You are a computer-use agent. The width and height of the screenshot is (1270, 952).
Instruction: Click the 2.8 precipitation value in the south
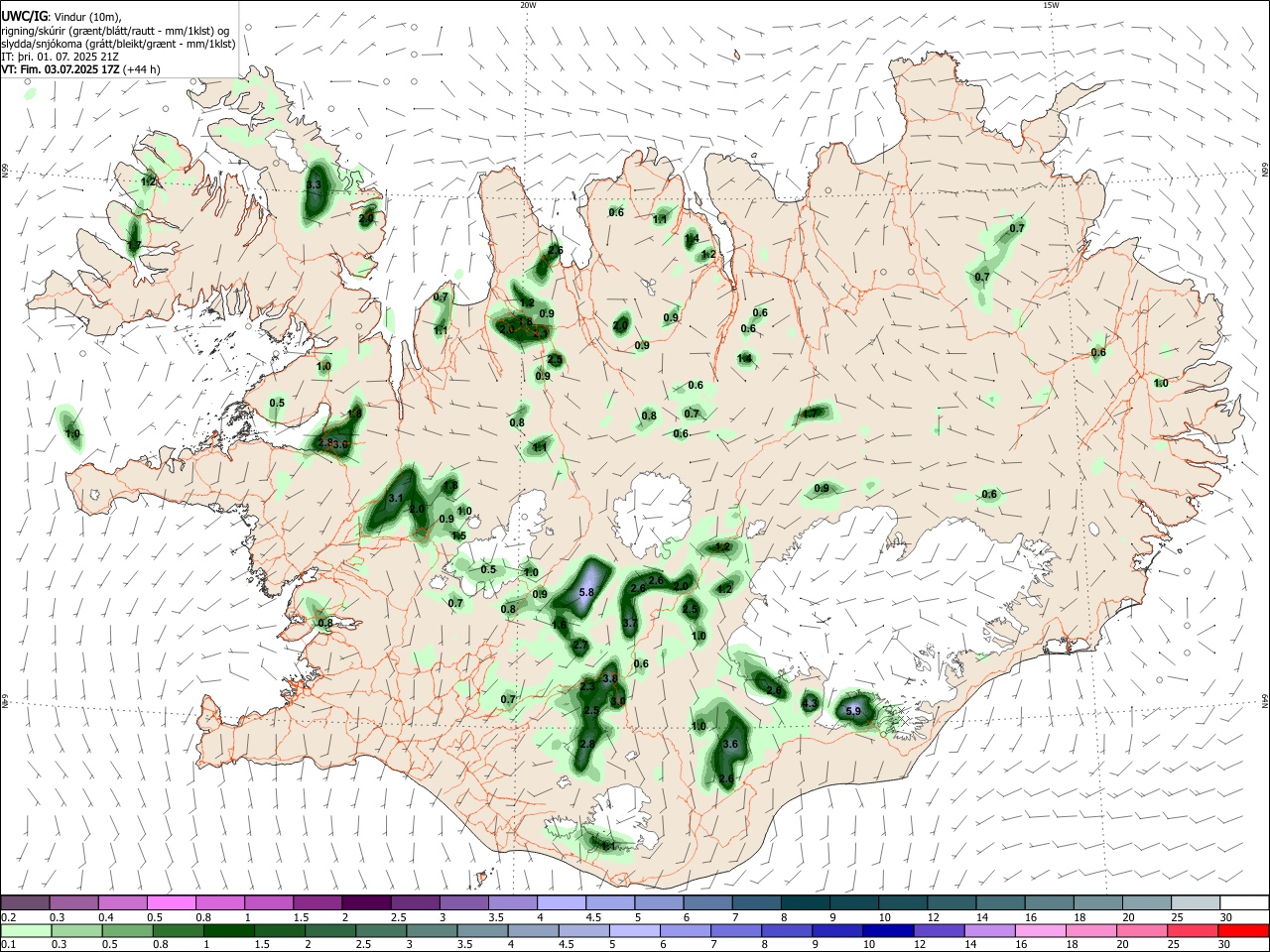[x=586, y=744]
